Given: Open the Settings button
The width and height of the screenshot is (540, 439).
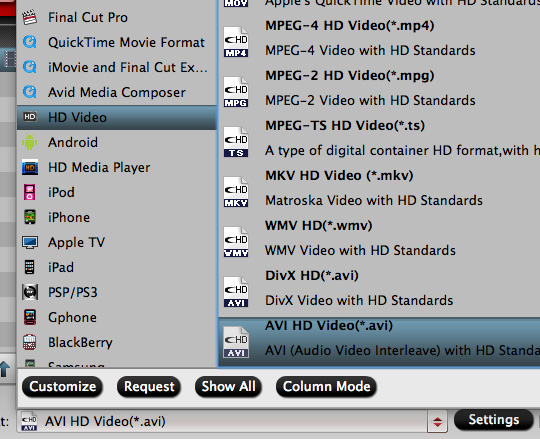Looking at the screenshot, I should tap(494, 420).
